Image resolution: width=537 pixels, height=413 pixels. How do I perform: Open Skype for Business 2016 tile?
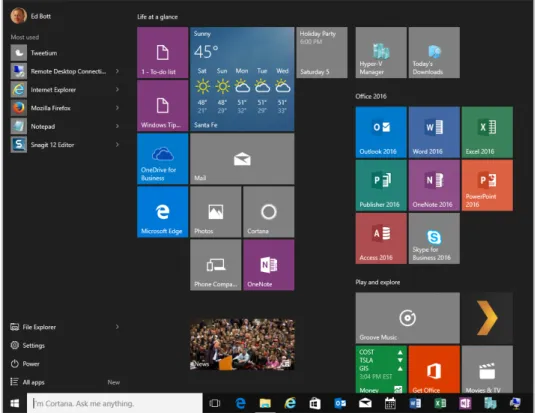point(434,238)
